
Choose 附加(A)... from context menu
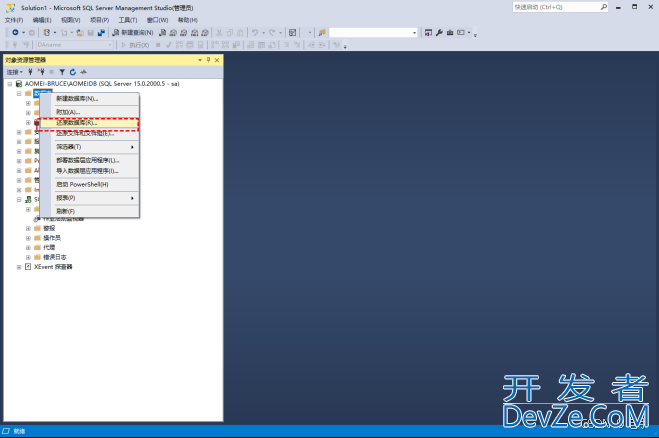[x=89, y=112]
